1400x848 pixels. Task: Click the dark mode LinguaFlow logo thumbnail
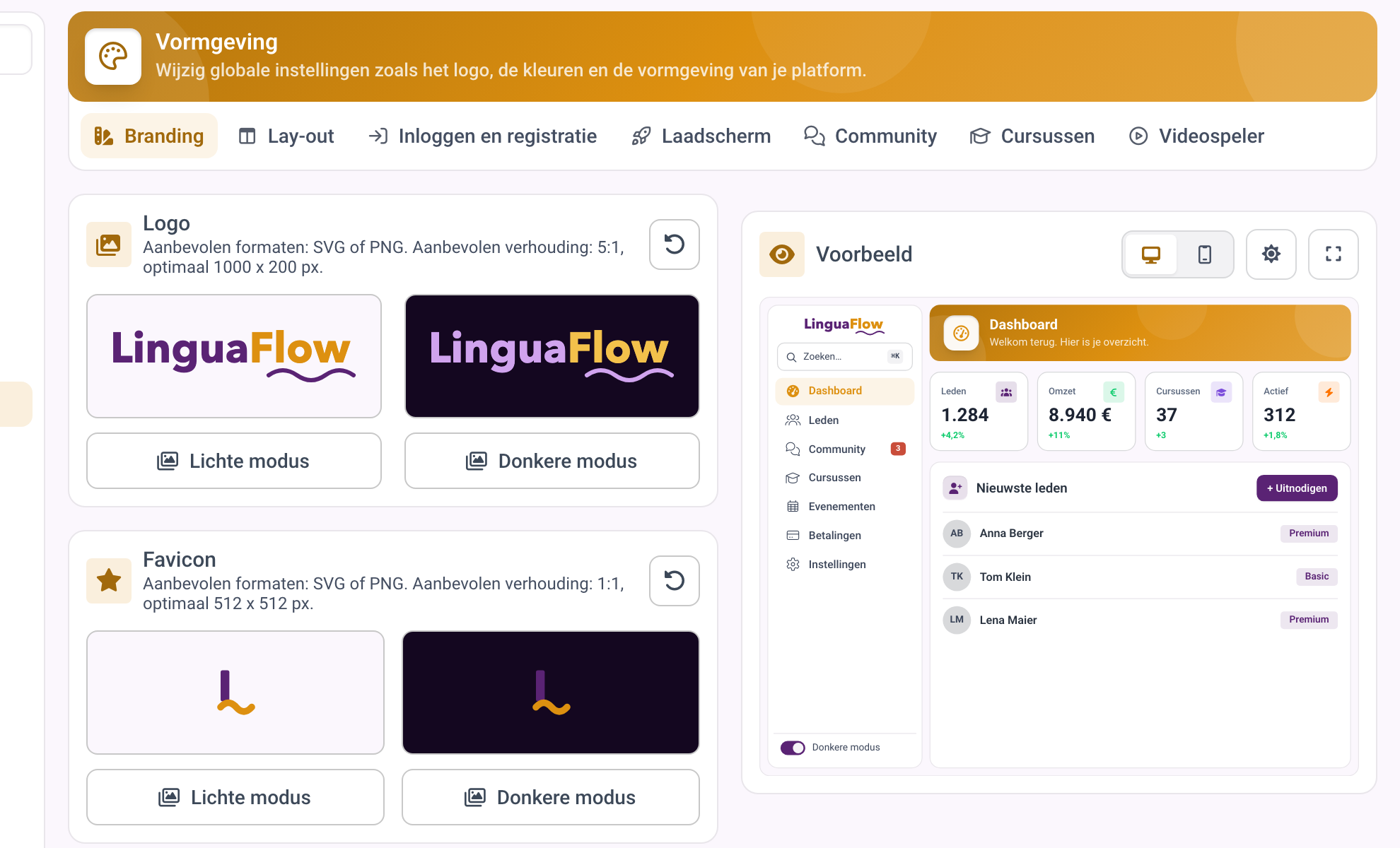(552, 356)
